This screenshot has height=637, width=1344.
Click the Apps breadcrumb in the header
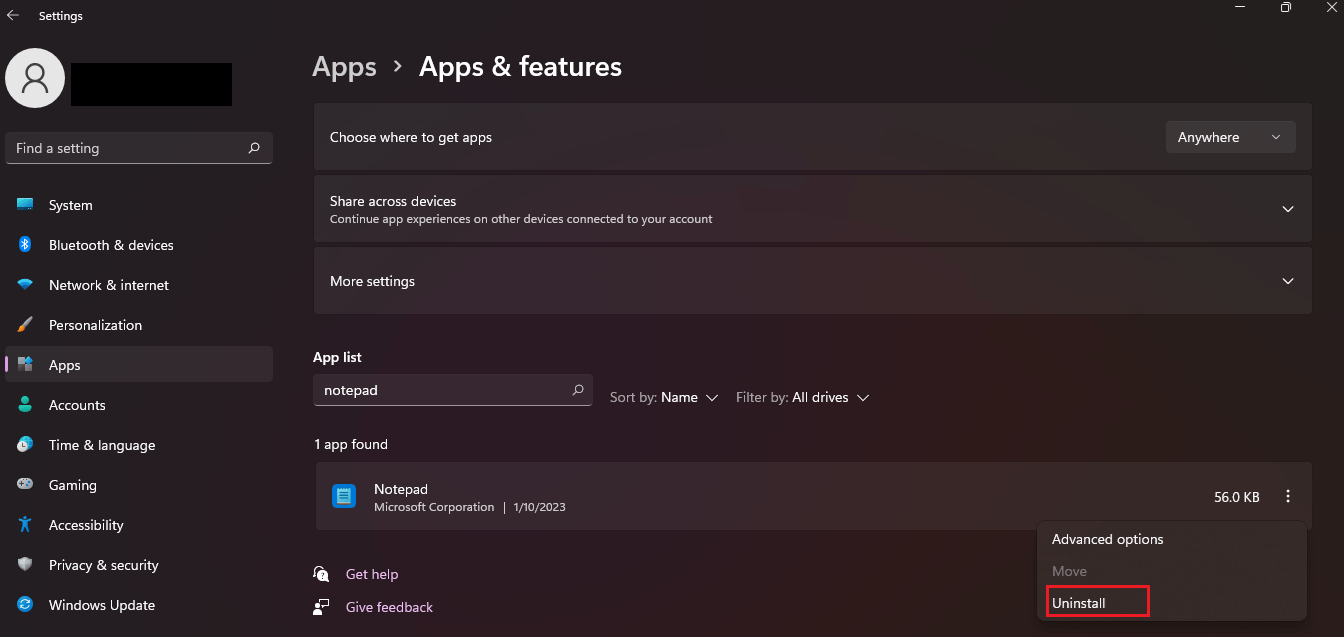[344, 67]
